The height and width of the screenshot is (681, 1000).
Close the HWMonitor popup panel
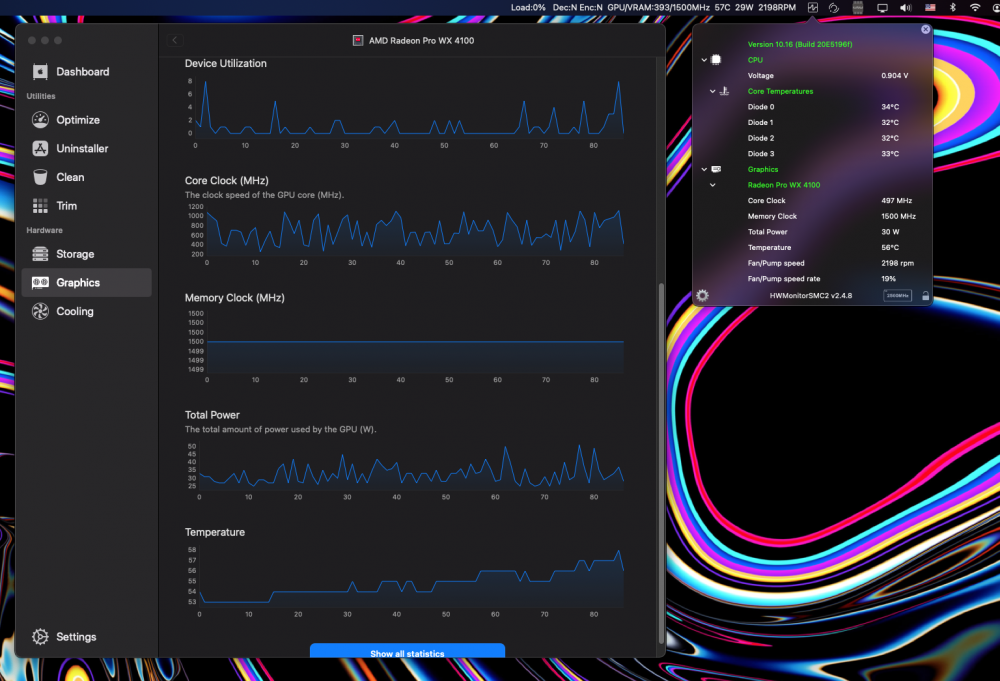[x=925, y=29]
